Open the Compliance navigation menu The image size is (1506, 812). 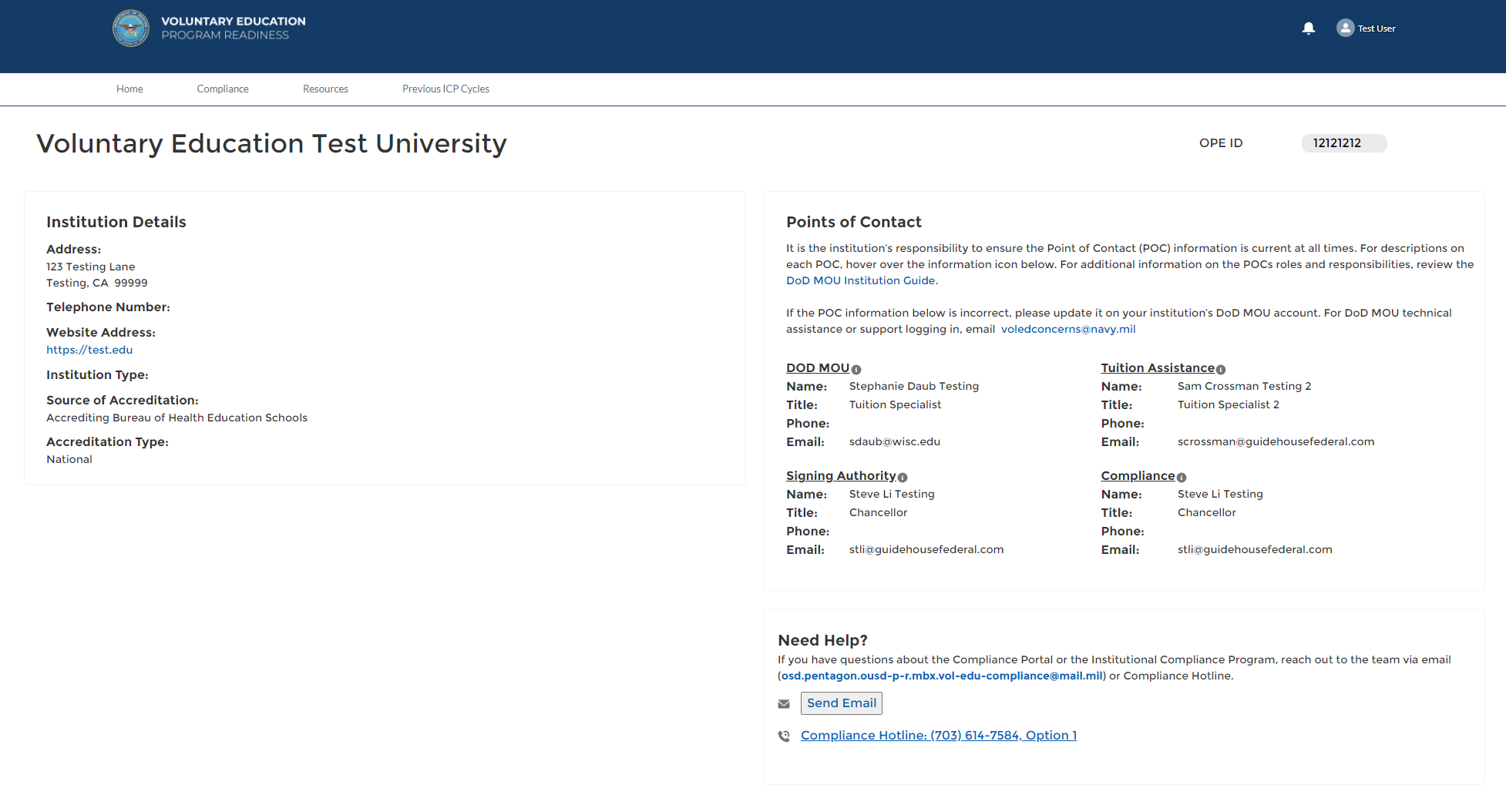click(x=223, y=89)
